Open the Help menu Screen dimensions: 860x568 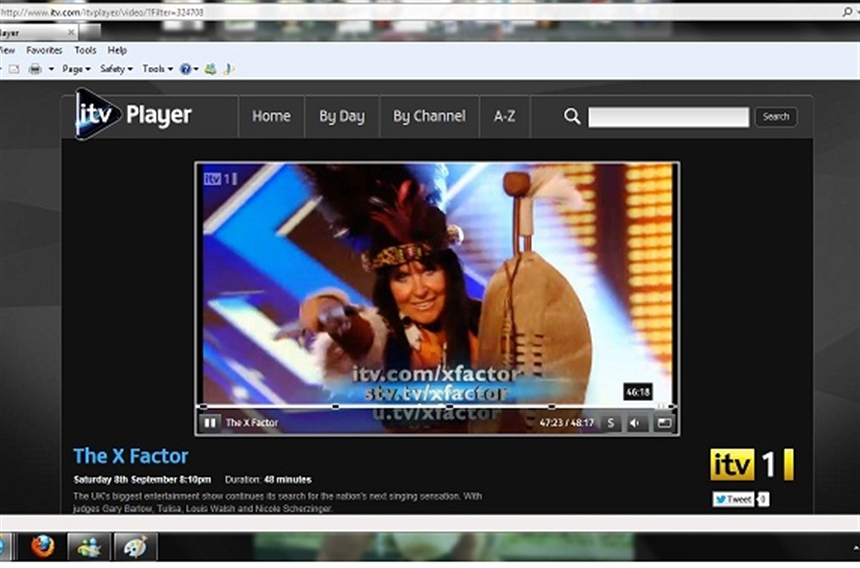[x=117, y=50]
